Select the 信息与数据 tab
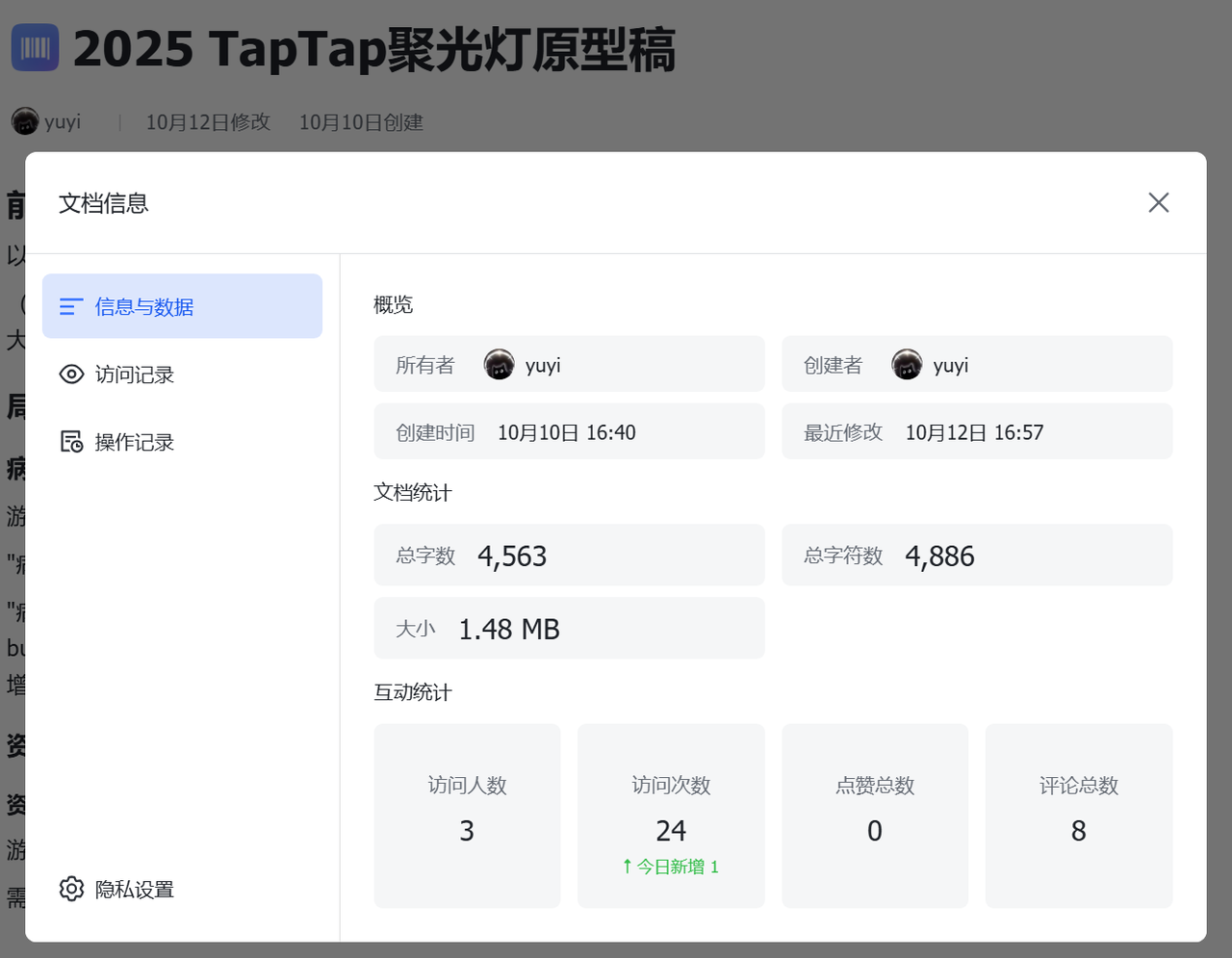 pyautogui.click(x=182, y=306)
